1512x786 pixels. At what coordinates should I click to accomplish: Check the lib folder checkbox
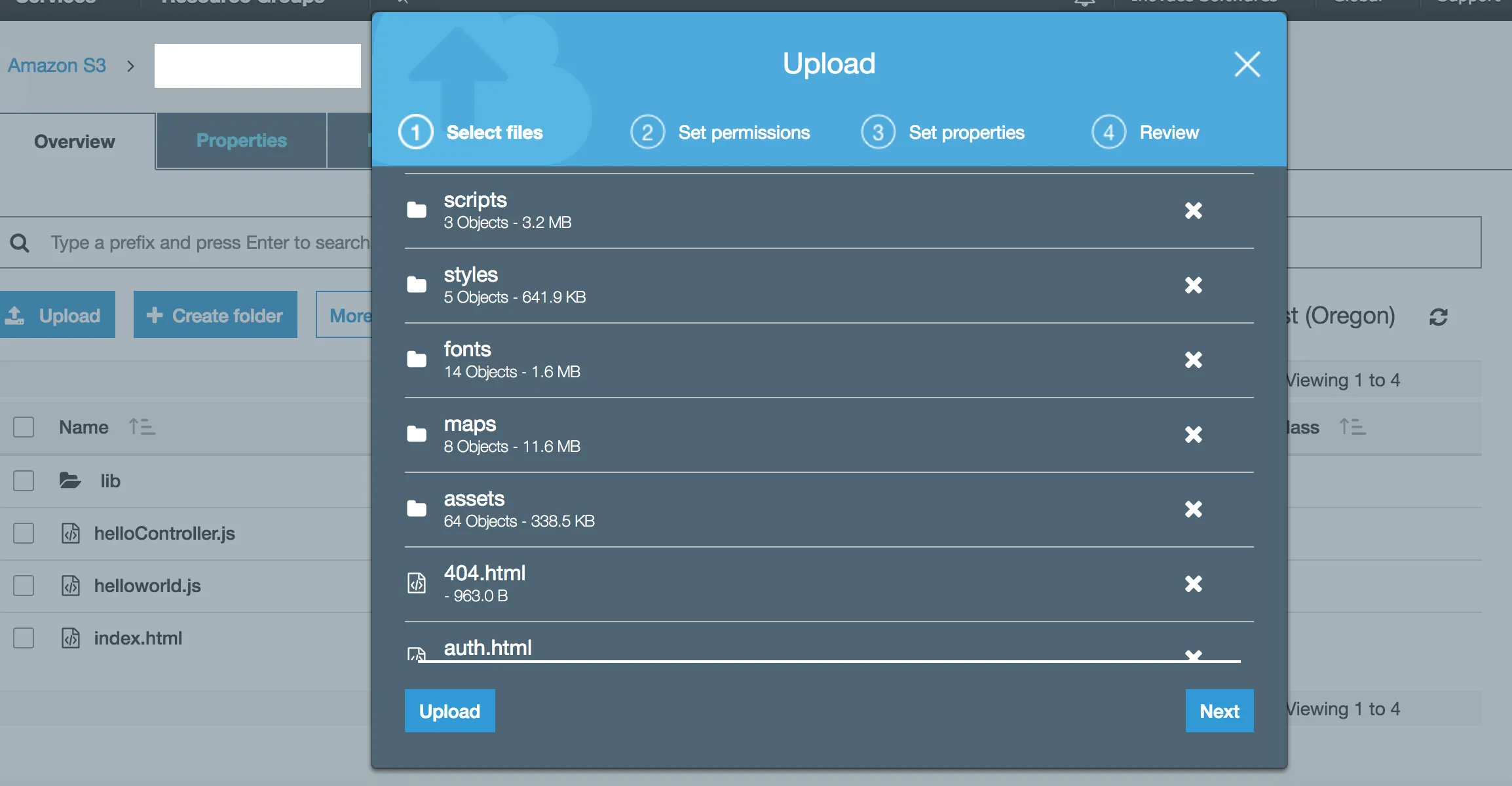tap(24, 481)
